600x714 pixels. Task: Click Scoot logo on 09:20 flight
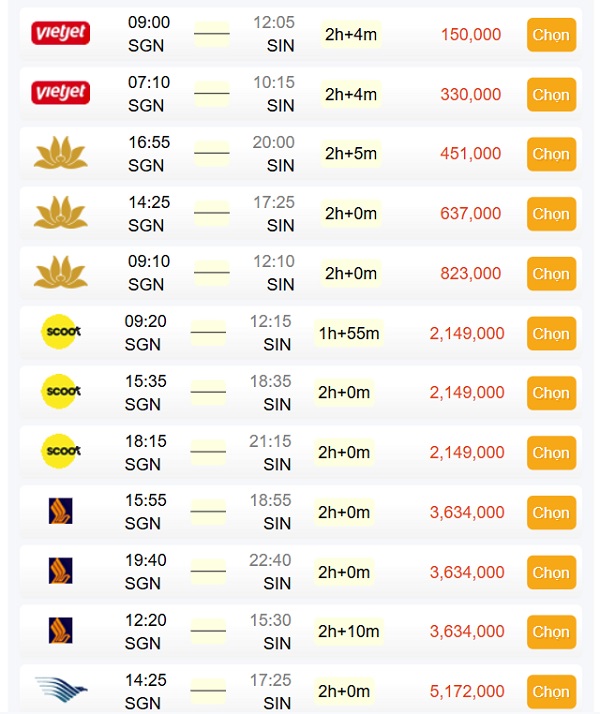point(61,332)
